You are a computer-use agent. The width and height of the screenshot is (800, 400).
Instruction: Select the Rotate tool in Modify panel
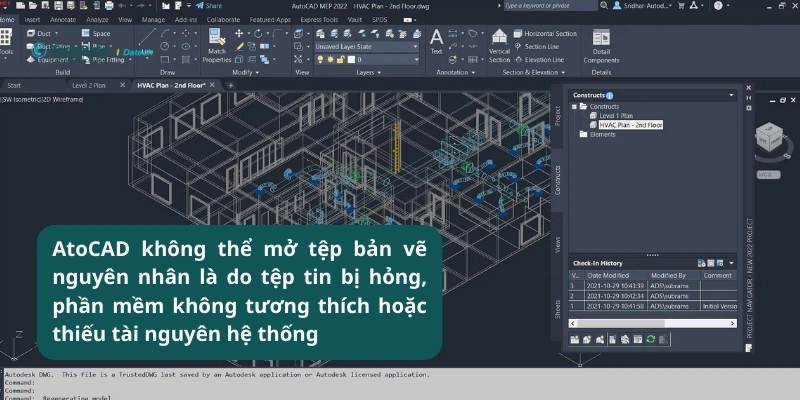258,33
